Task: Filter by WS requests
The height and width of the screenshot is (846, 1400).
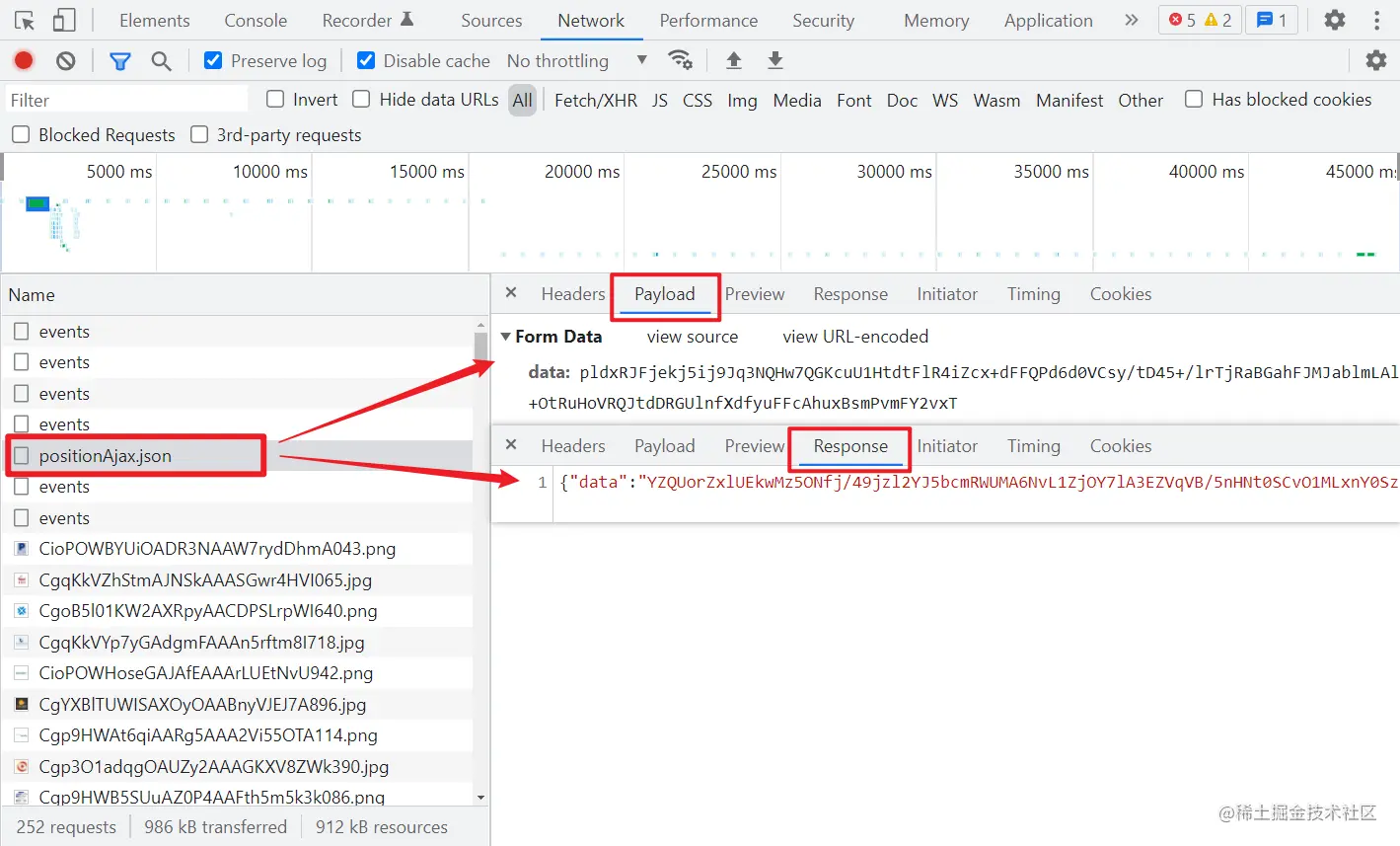Action: [945, 100]
